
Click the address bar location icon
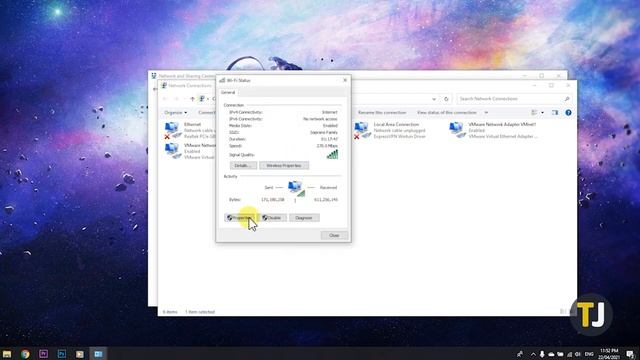pyautogui.click(x=202, y=99)
